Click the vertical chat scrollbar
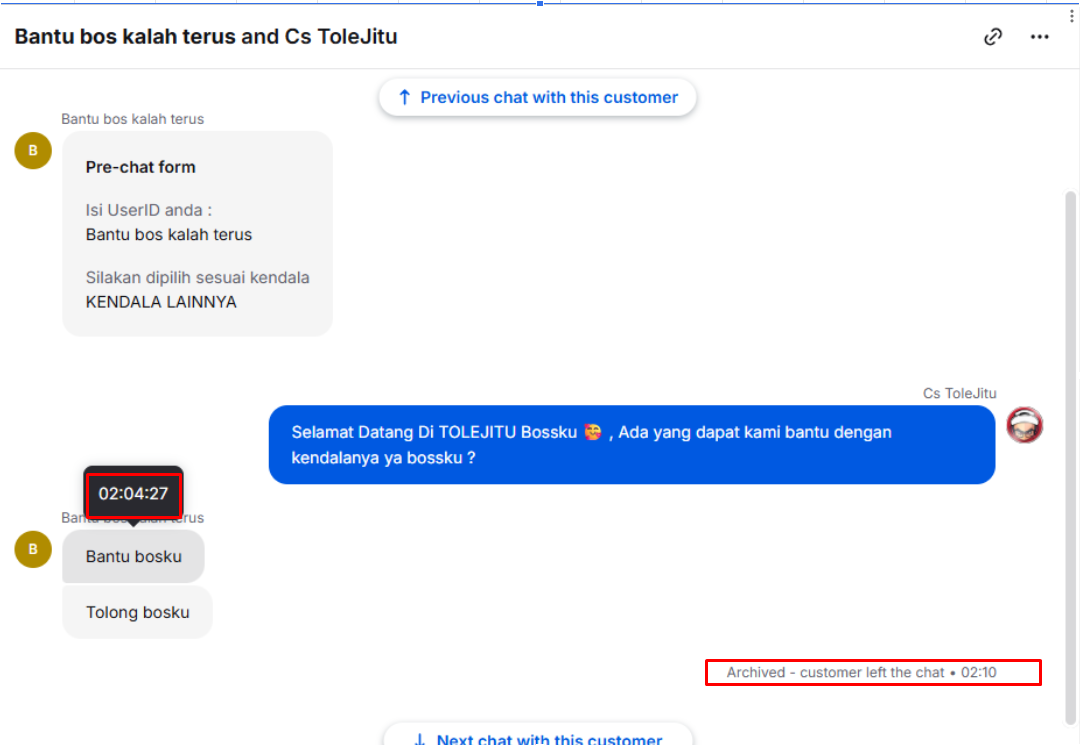 [x=1070, y=459]
